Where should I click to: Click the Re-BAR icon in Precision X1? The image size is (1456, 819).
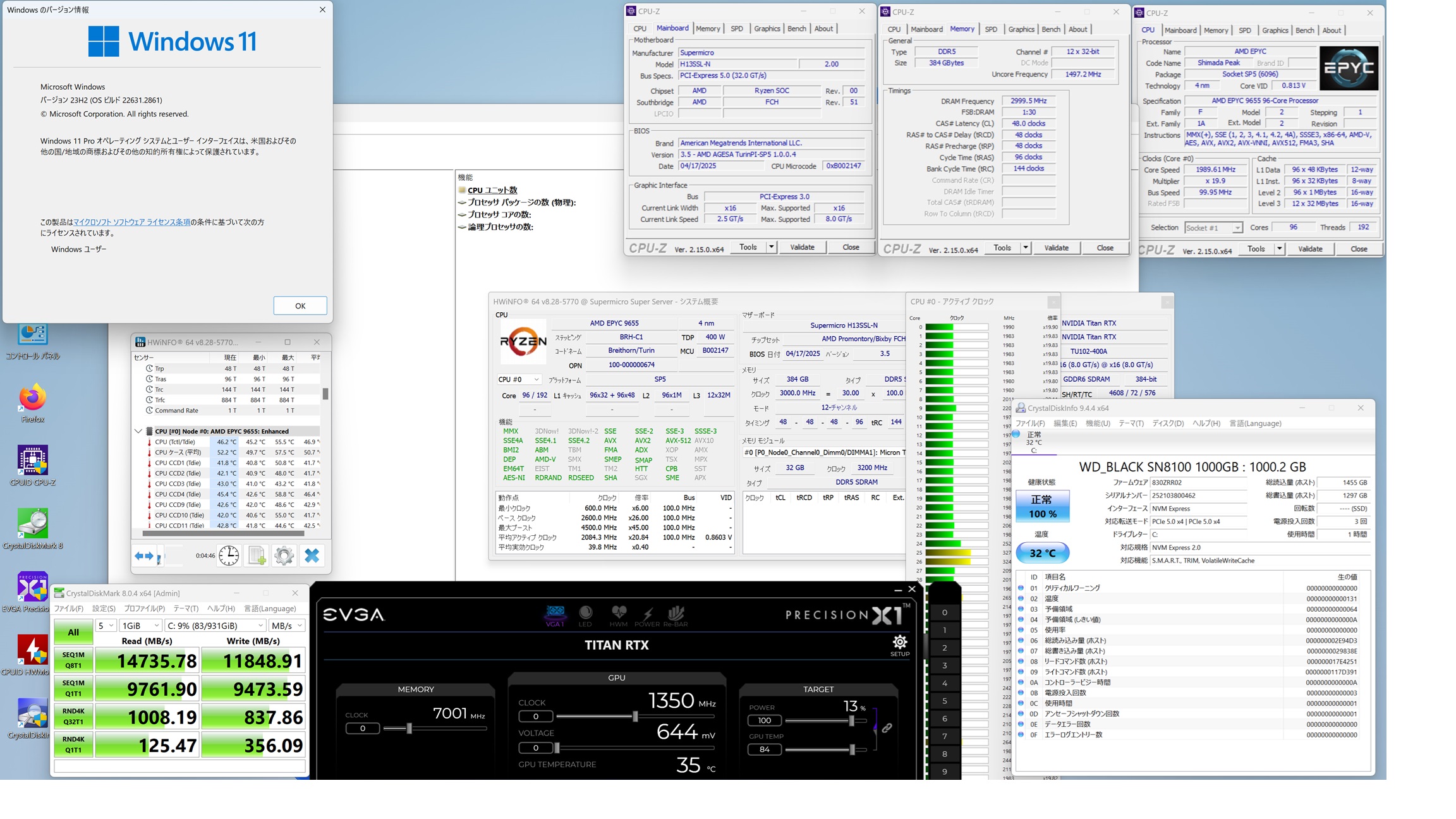(675, 615)
